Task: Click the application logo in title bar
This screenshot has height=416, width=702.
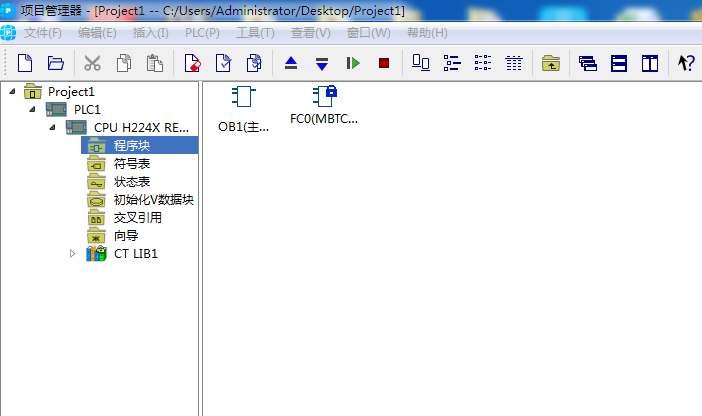Action: tap(8, 11)
